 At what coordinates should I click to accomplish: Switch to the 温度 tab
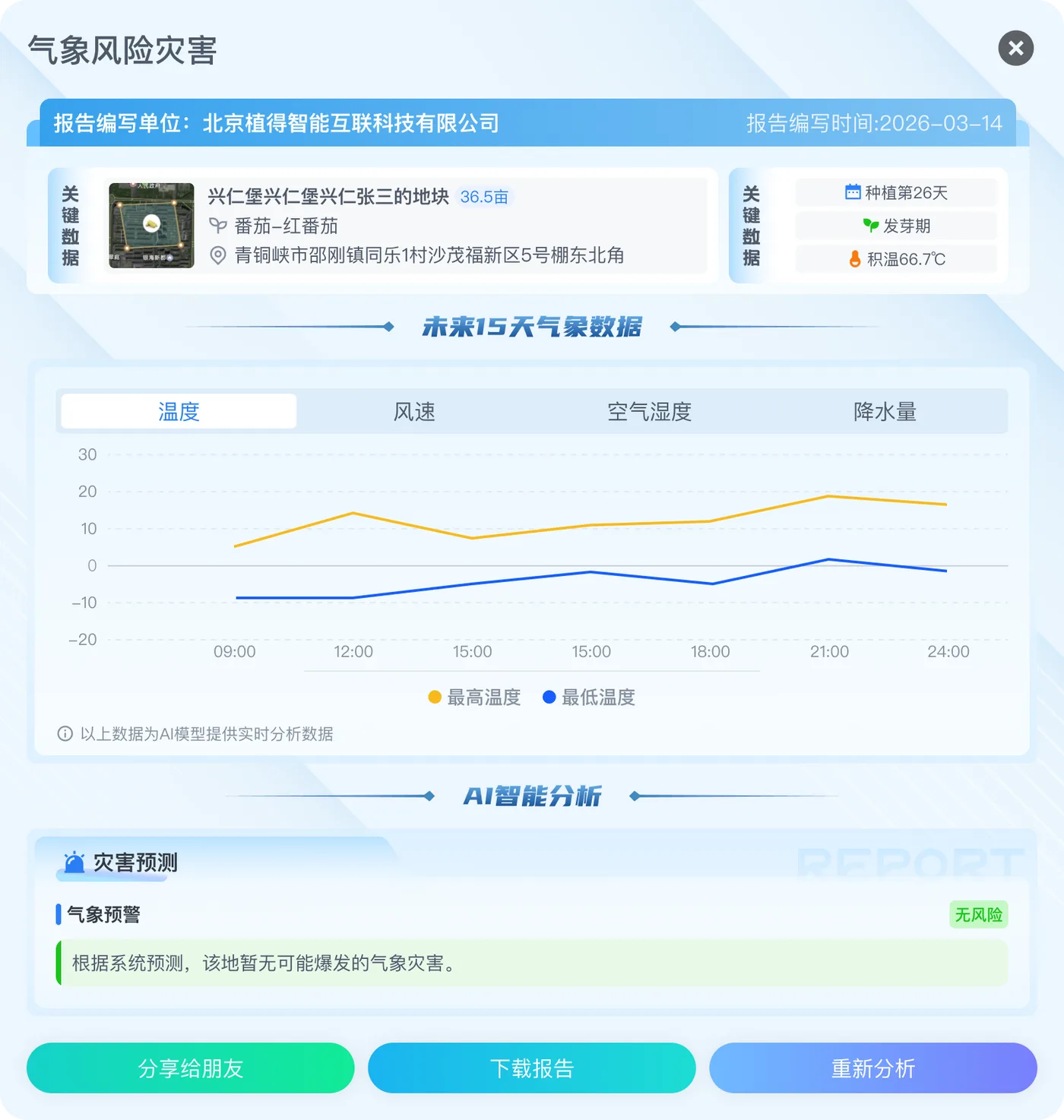(x=179, y=411)
